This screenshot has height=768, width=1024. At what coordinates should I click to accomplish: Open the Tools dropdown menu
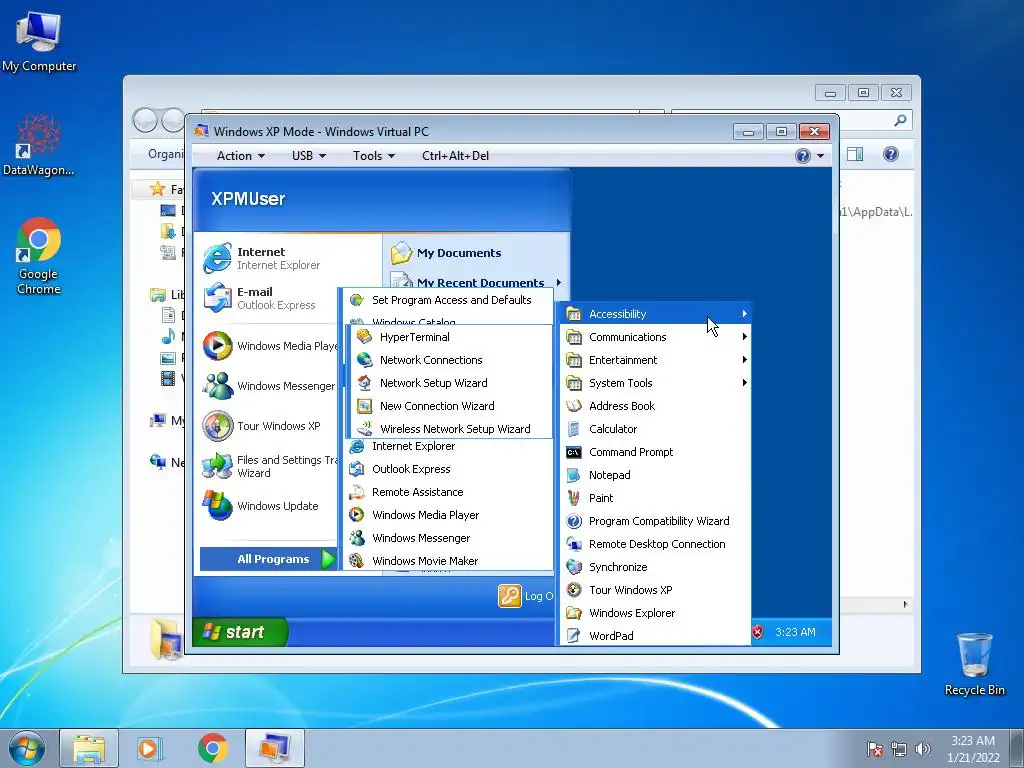(x=374, y=155)
